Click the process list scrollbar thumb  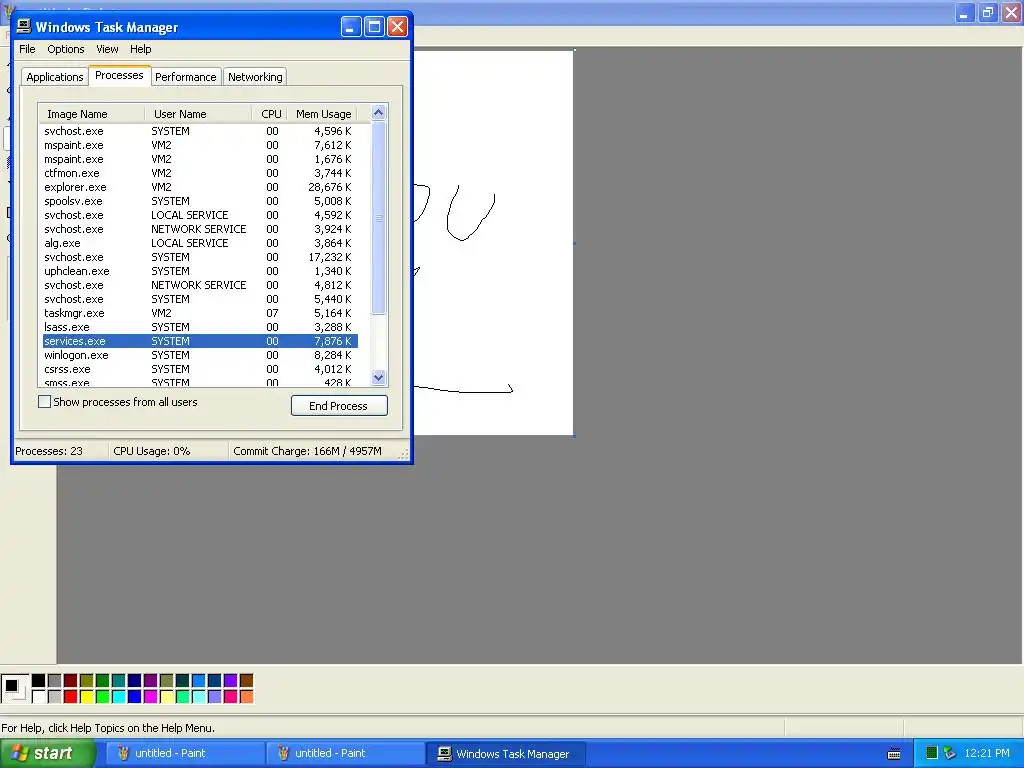coord(378,218)
